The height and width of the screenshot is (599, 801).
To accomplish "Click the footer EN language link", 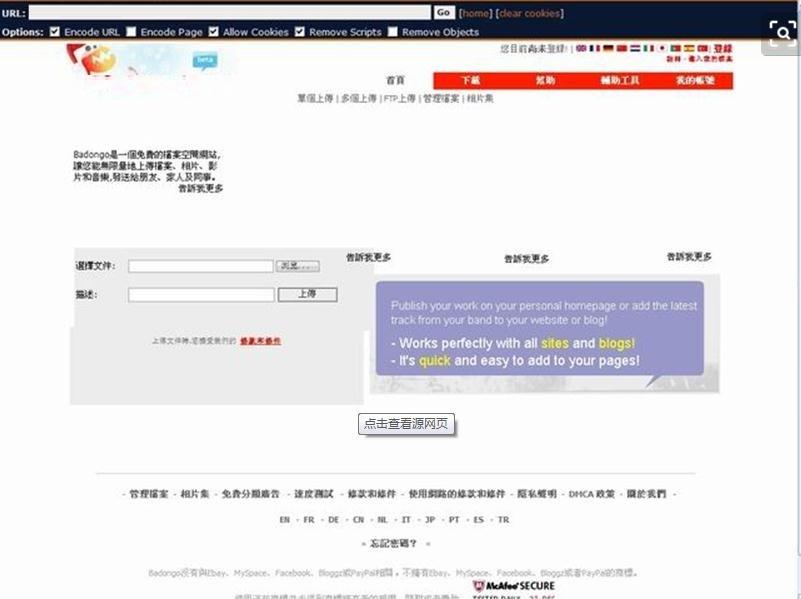I will click(x=285, y=519).
